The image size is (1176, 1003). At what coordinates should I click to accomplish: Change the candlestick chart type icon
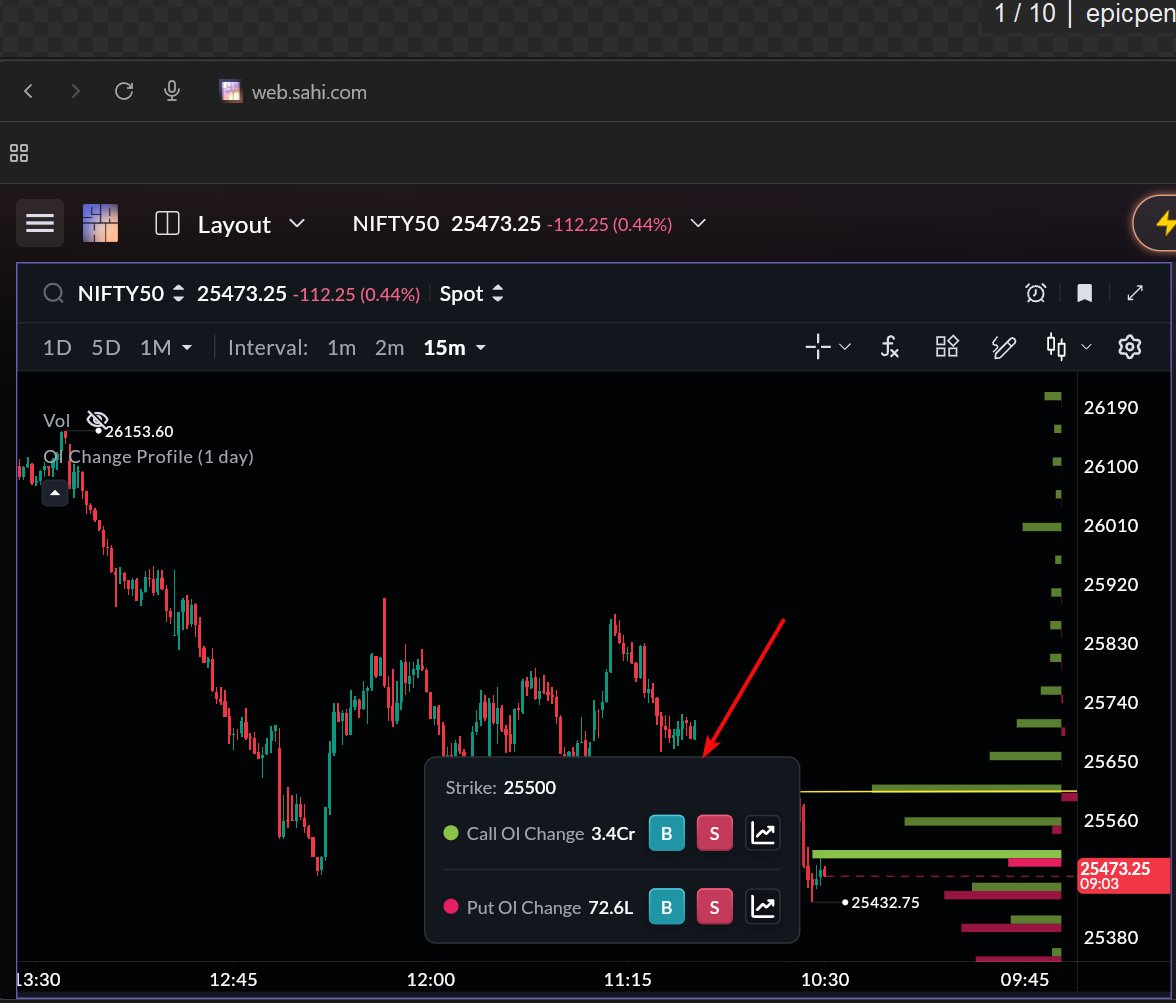click(1056, 347)
